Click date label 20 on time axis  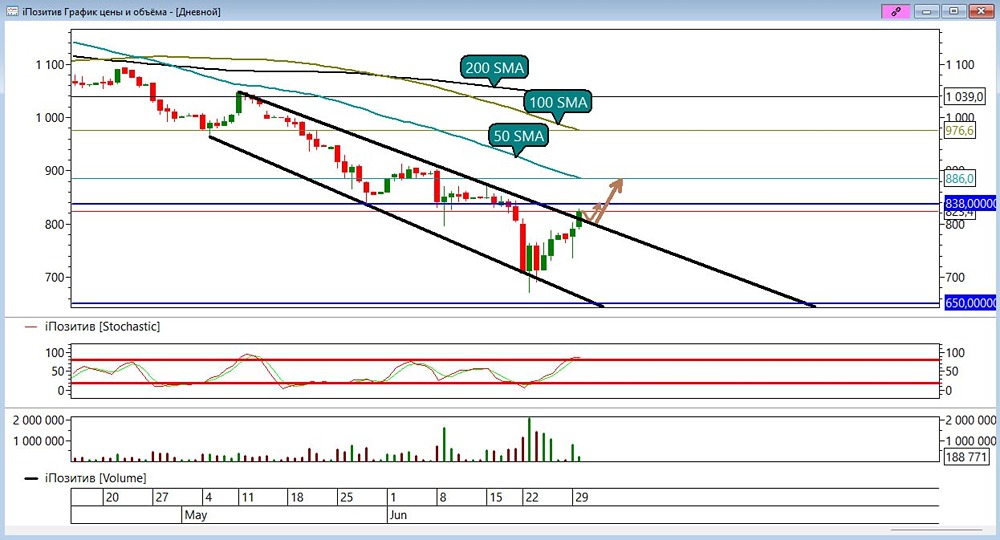point(112,497)
